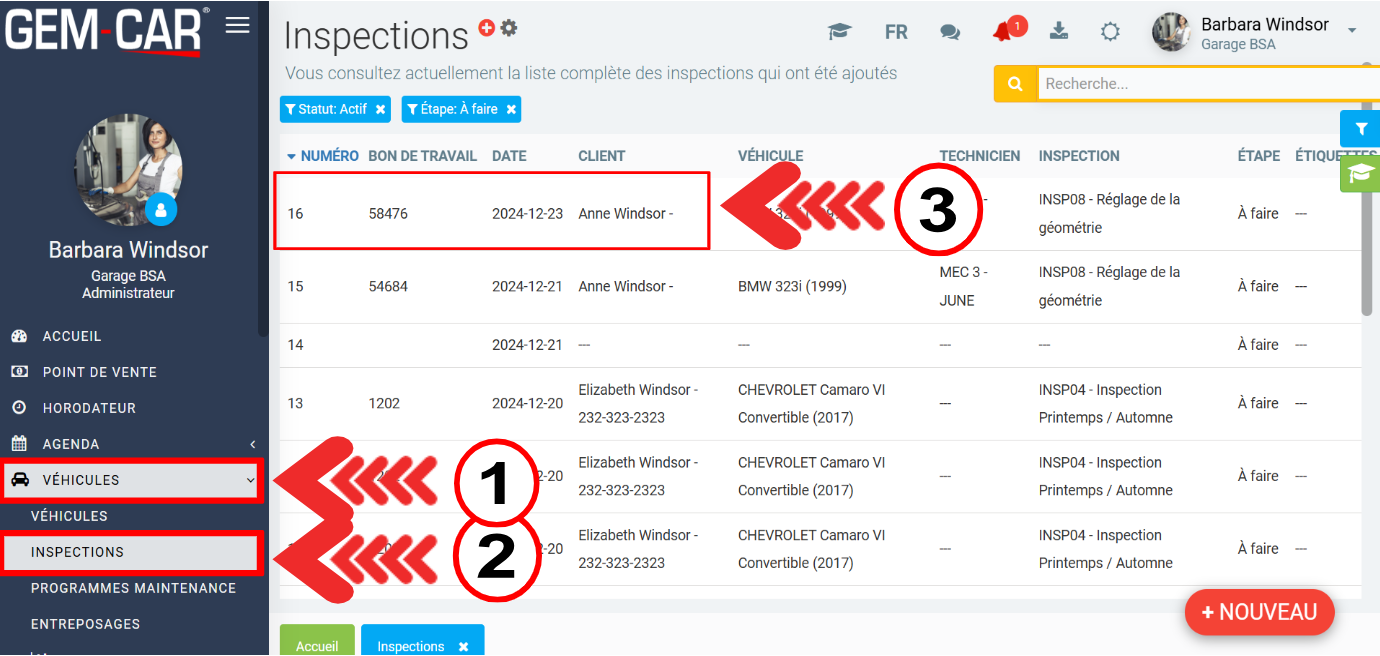Click the yellow search magnifier icon
Image resolution: width=1380 pixels, height=656 pixels.
(1015, 84)
